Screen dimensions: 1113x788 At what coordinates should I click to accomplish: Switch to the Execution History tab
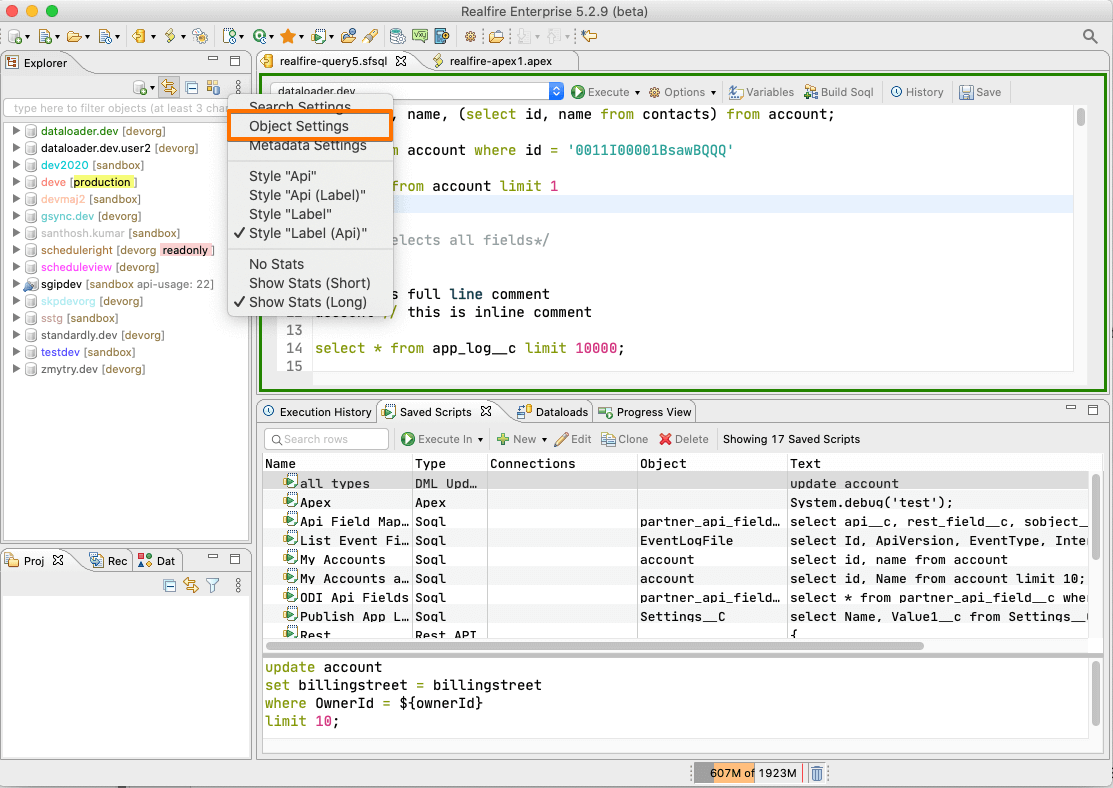tap(318, 412)
